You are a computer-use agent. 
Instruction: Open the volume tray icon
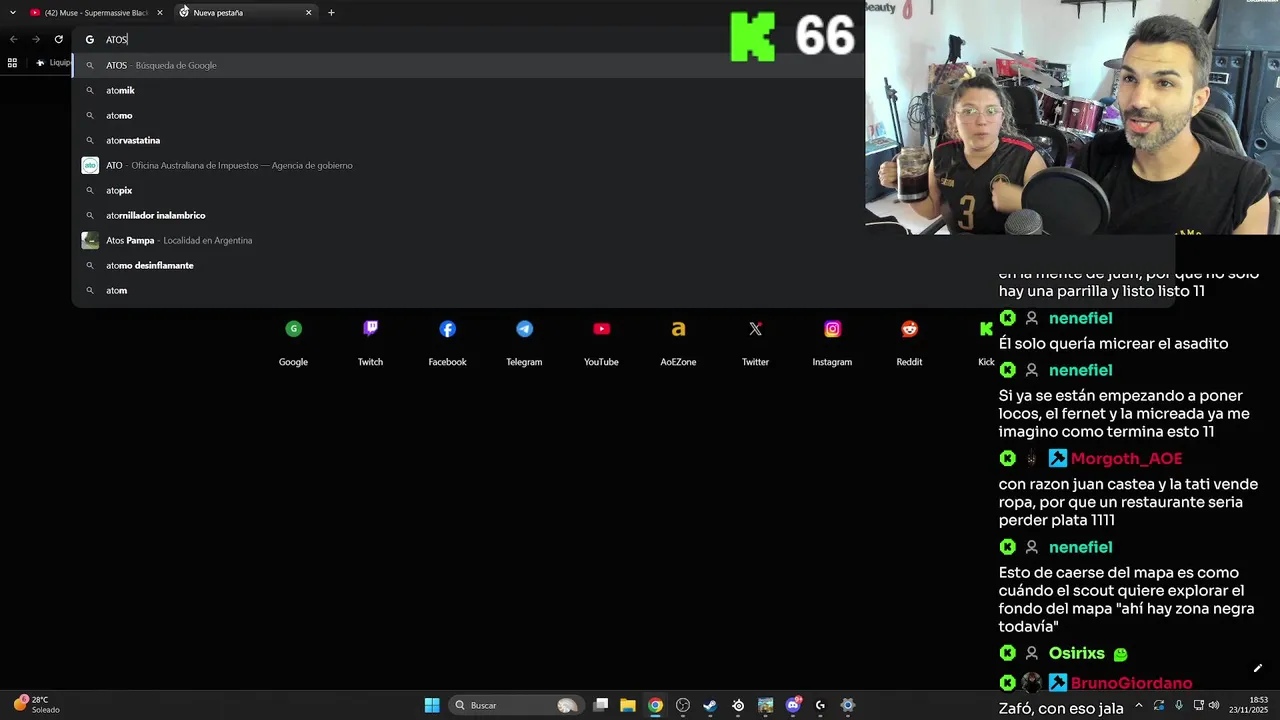tap(1214, 705)
